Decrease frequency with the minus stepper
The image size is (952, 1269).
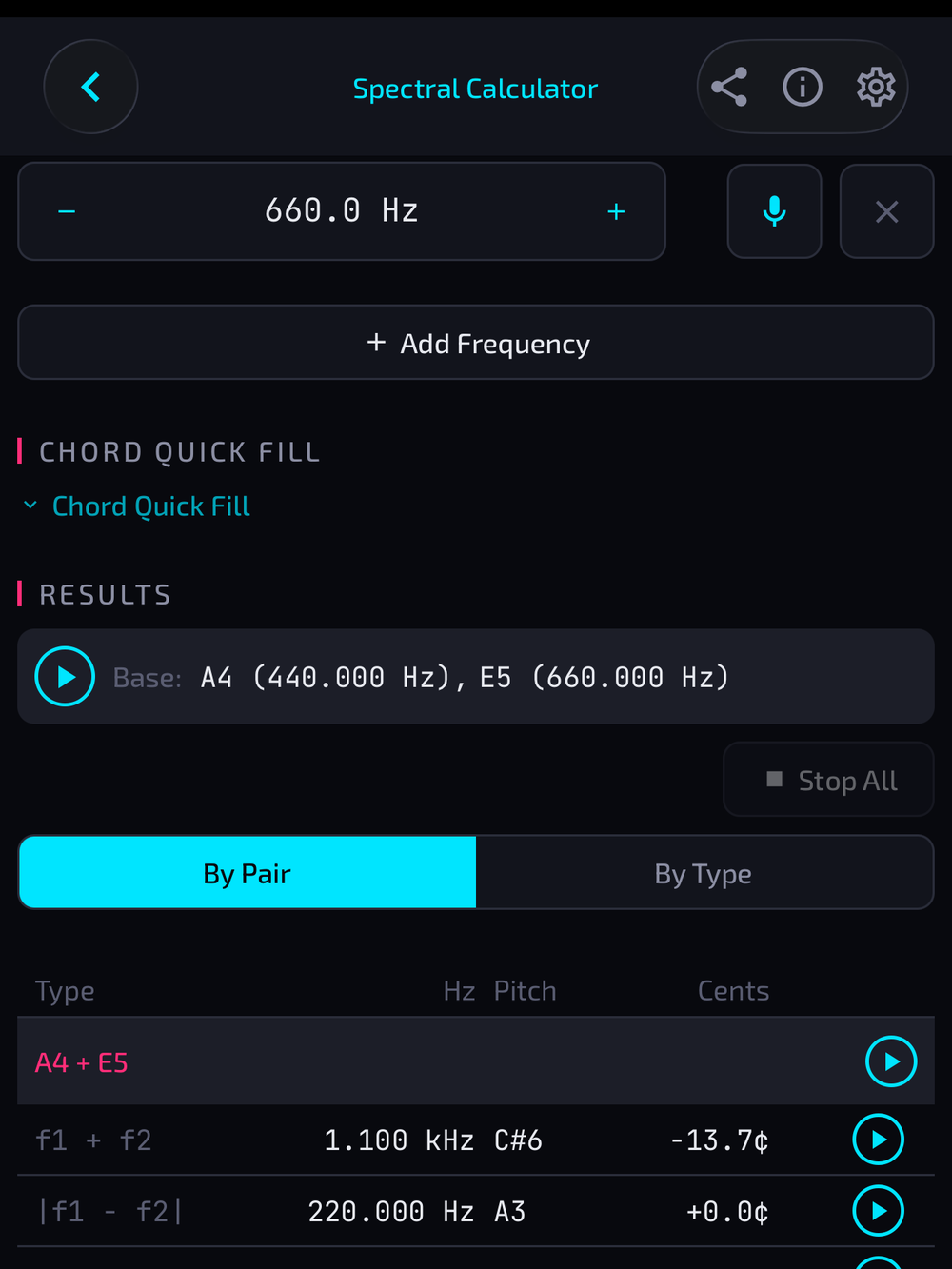pyautogui.click(x=66, y=211)
